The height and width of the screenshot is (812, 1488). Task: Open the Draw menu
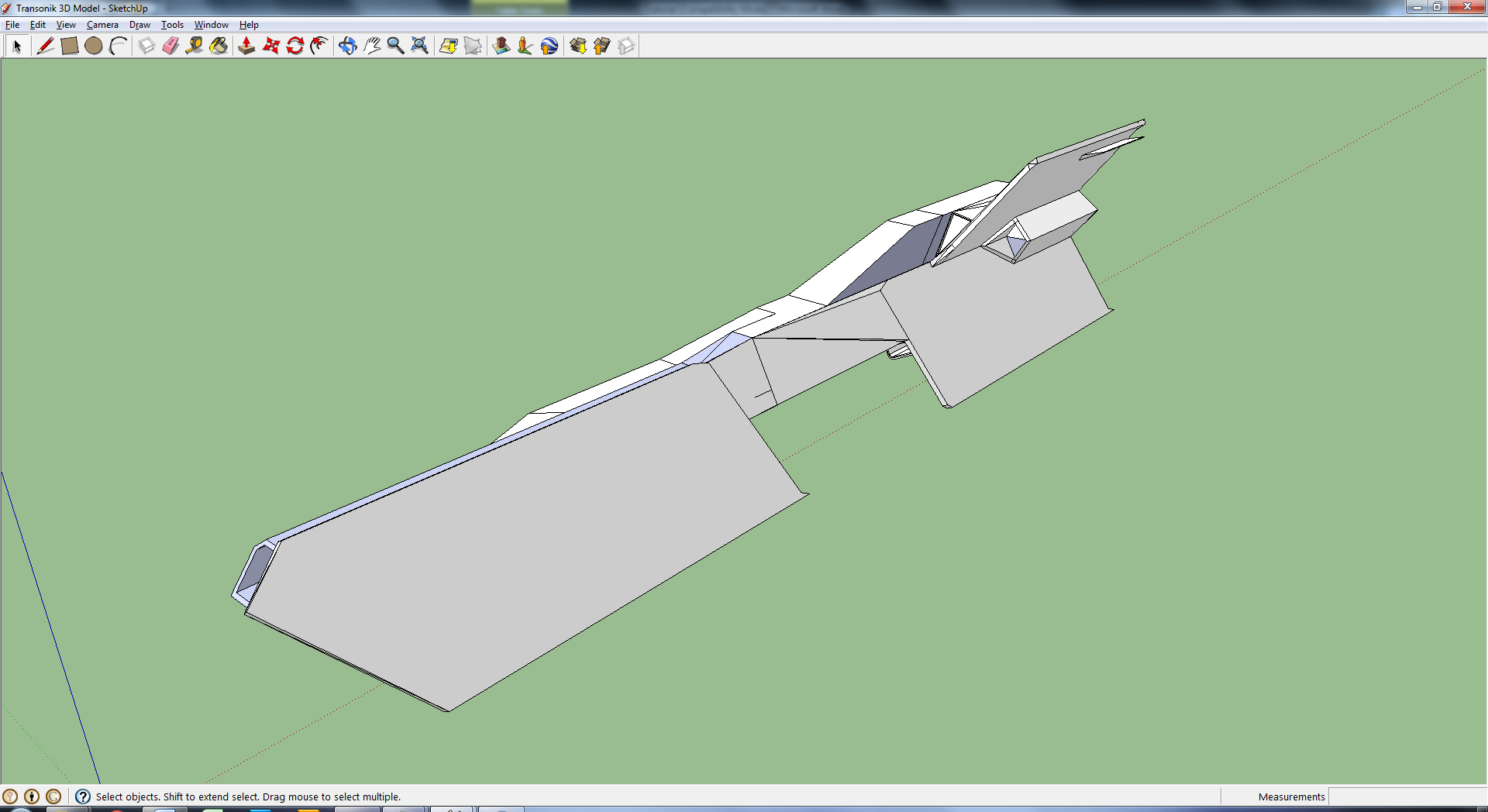coord(139,25)
